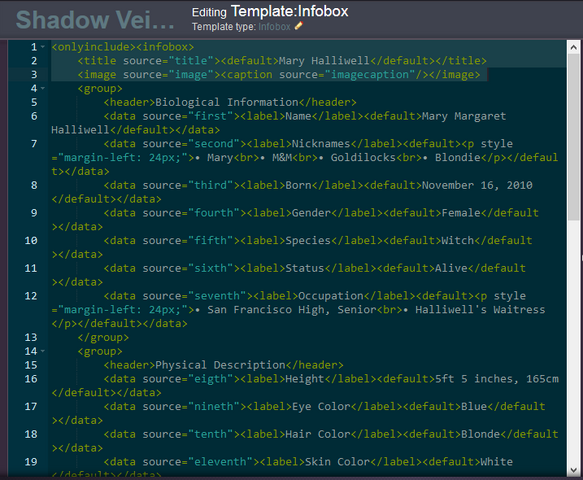583x480 pixels.
Task: Click 'Witch' default value
Action: (x=458, y=241)
